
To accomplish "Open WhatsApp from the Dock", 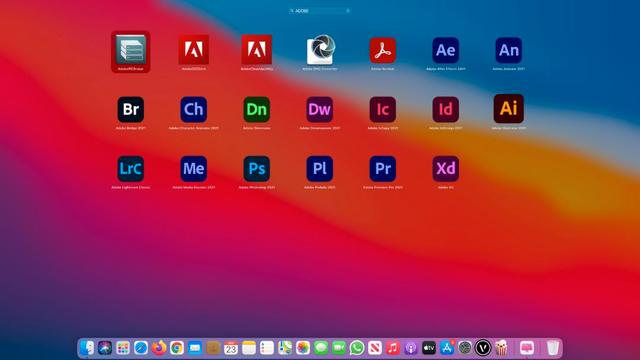I will click(x=357, y=348).
